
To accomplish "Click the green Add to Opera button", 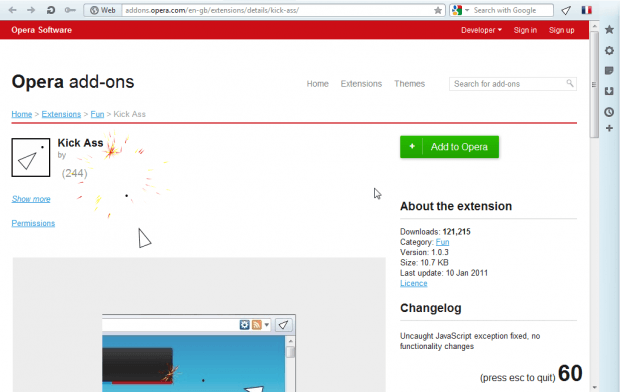I will 449,147.
